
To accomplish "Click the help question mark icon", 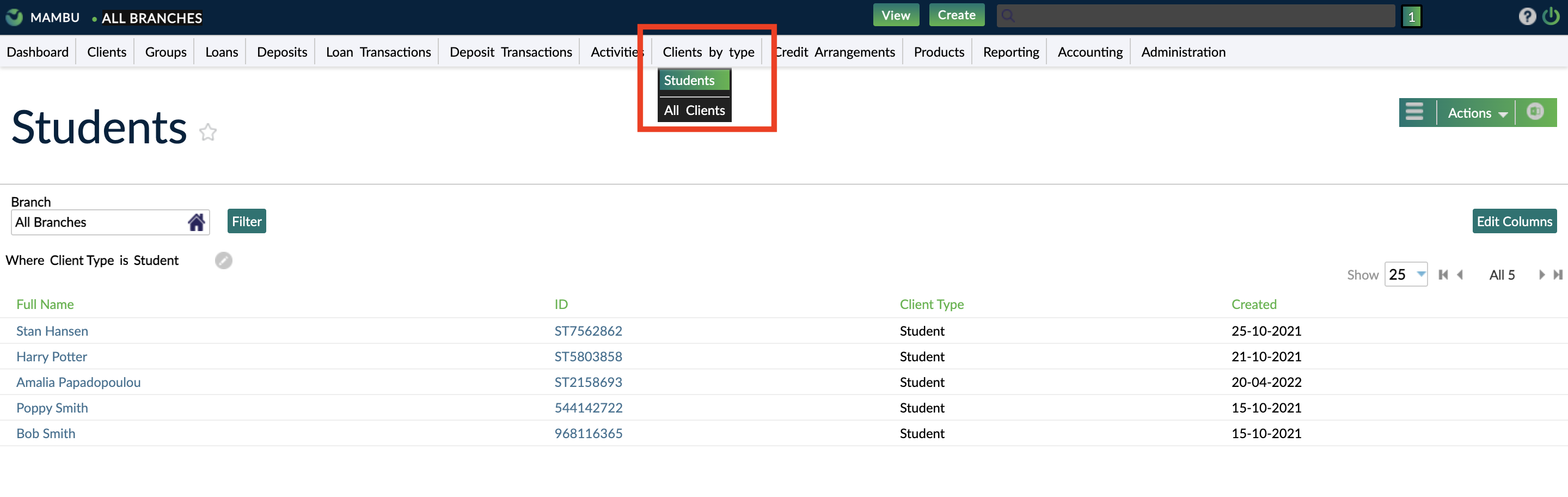I will pyautogui.click(x=1527, y=16).
